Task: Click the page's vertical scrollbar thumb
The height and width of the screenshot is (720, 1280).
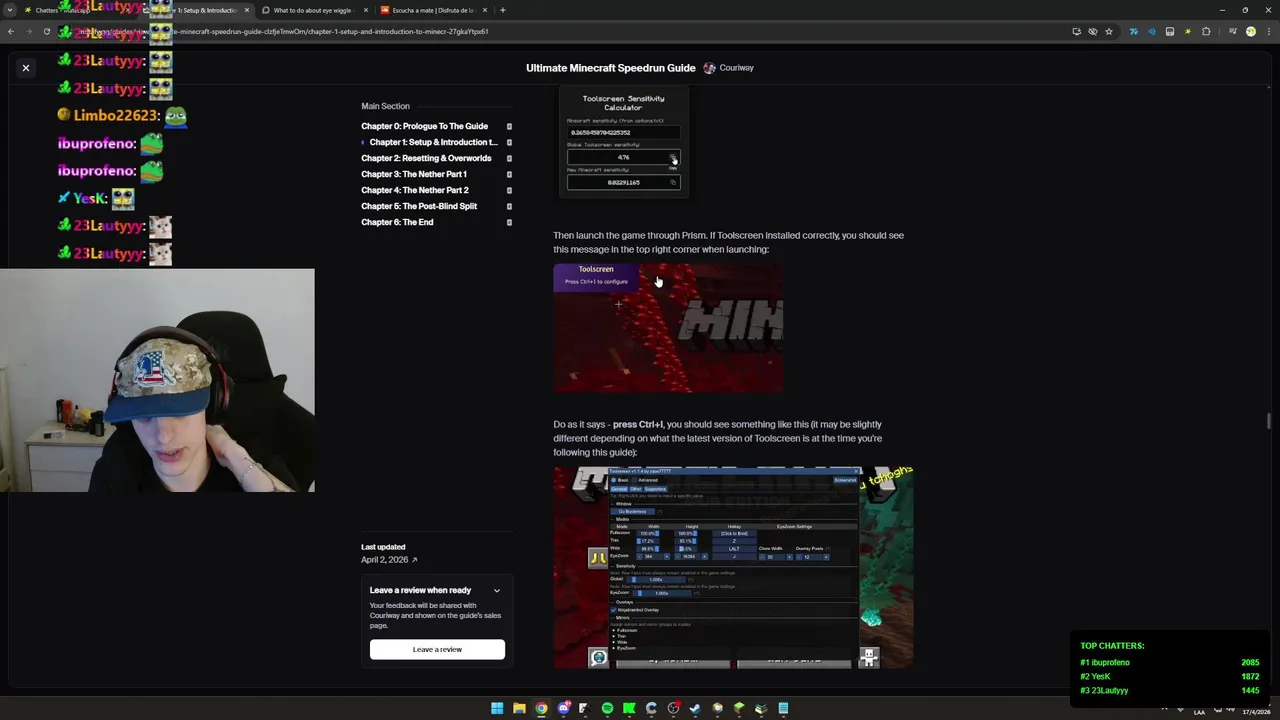Action: tap(1269, 421)
